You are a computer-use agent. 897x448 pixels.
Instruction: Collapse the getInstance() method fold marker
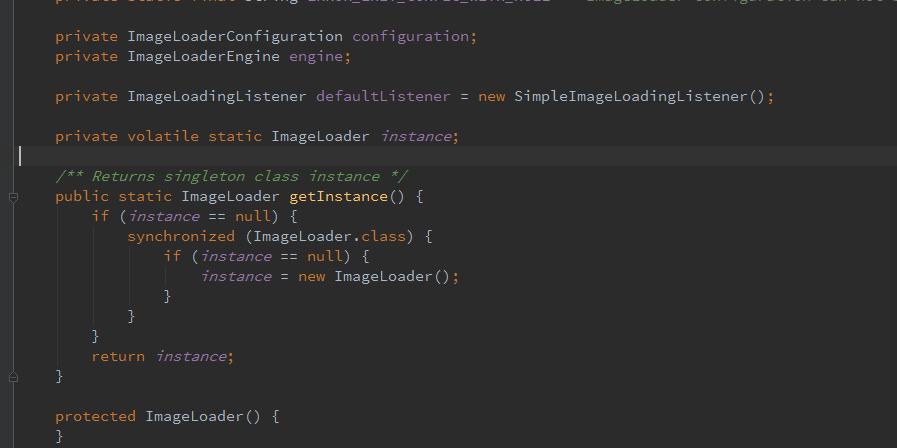coord(13,197)
